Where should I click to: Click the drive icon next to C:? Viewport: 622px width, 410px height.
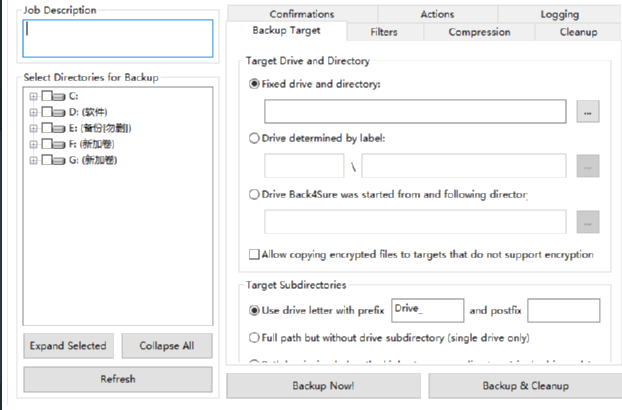pyautogui.click(x=61, y=96)
